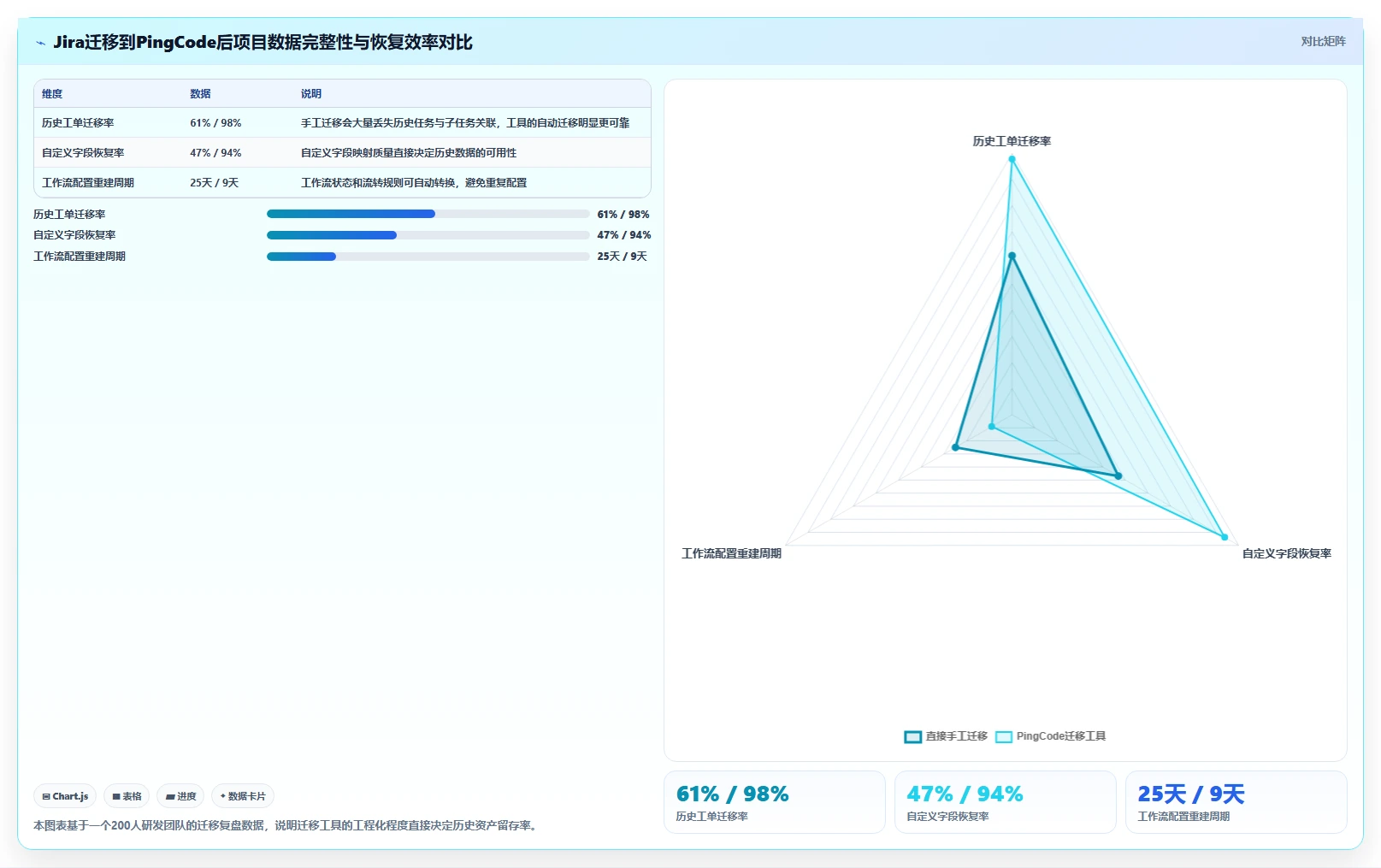Click the 工作流配置重建周期 progress bar
Viewport: 1381px width, 868px height.
(x=428, y=257)
